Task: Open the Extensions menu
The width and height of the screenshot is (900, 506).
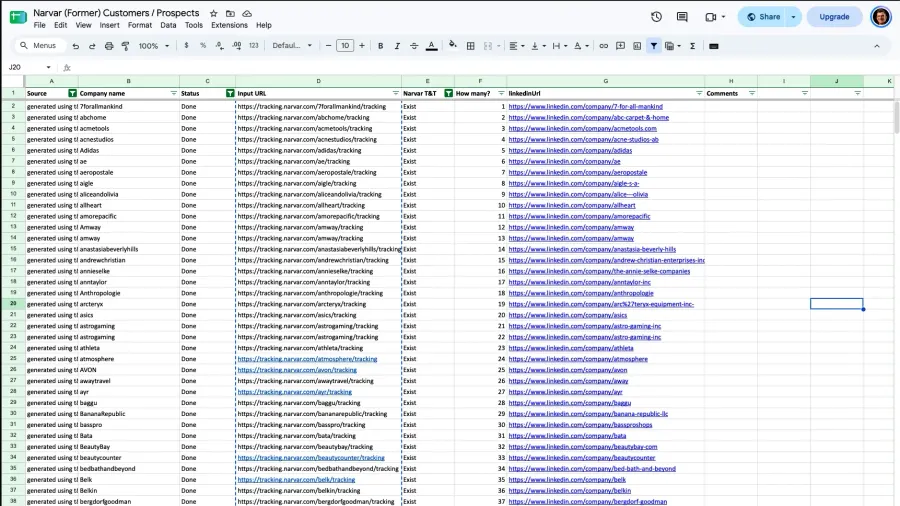Action: point(229,25)
